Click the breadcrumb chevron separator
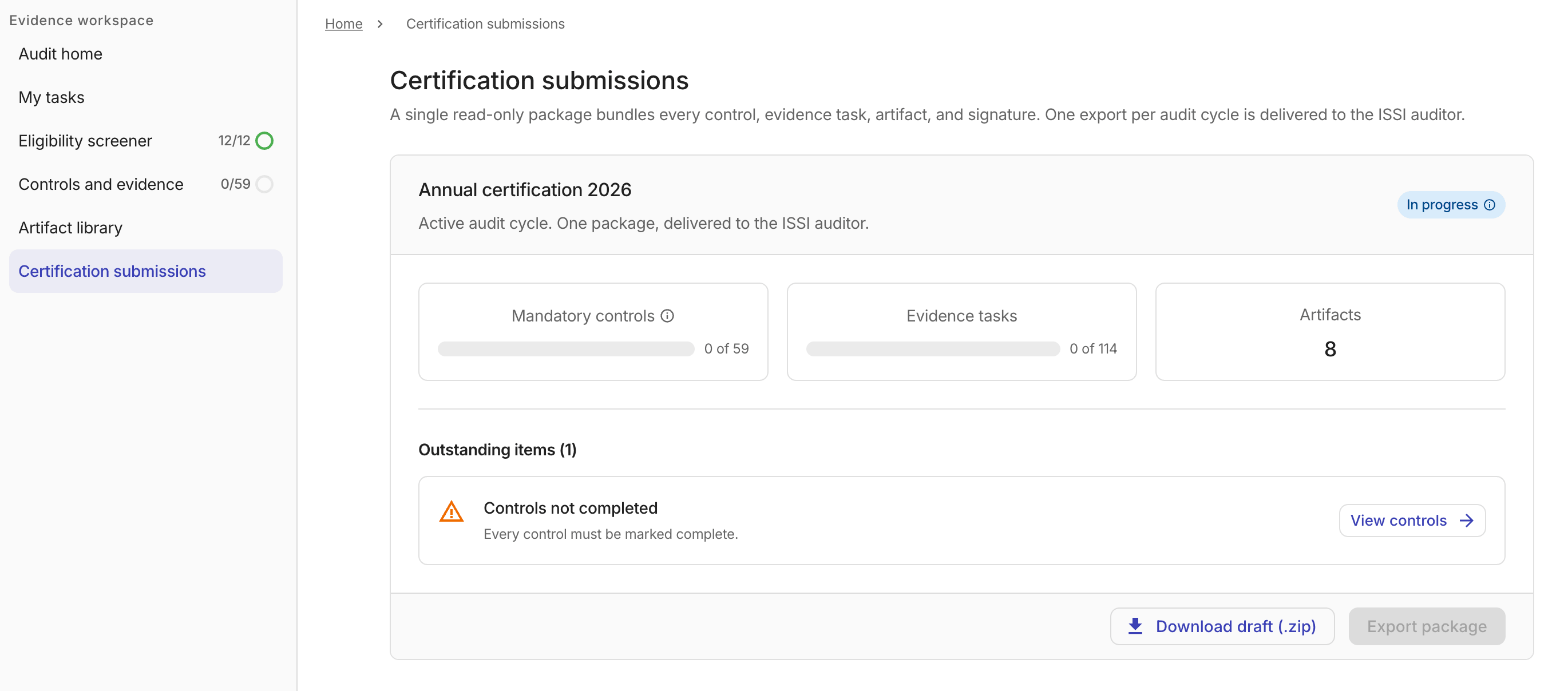The image size is (1568, 691). [x=380, y=23]
